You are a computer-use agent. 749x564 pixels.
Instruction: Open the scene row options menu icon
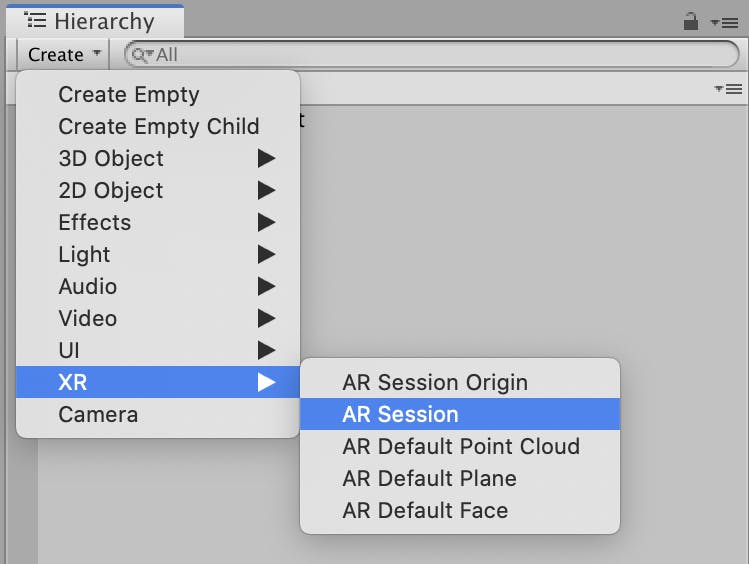pos(728,89)
